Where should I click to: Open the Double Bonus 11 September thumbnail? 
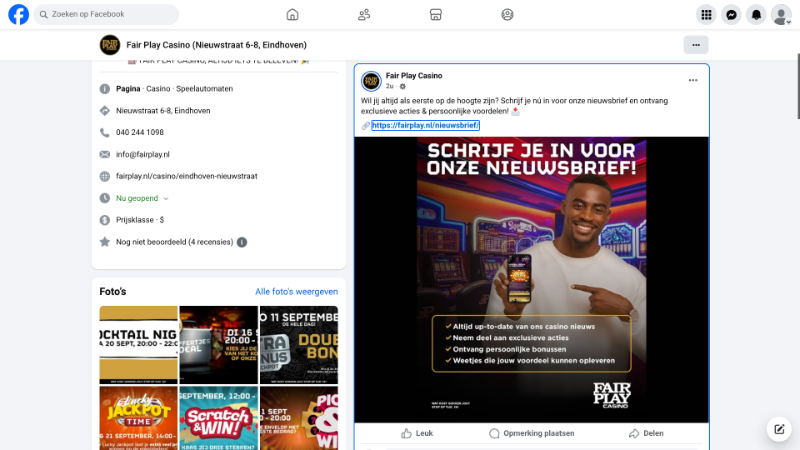pyautogui.click(x=298, y=345)
